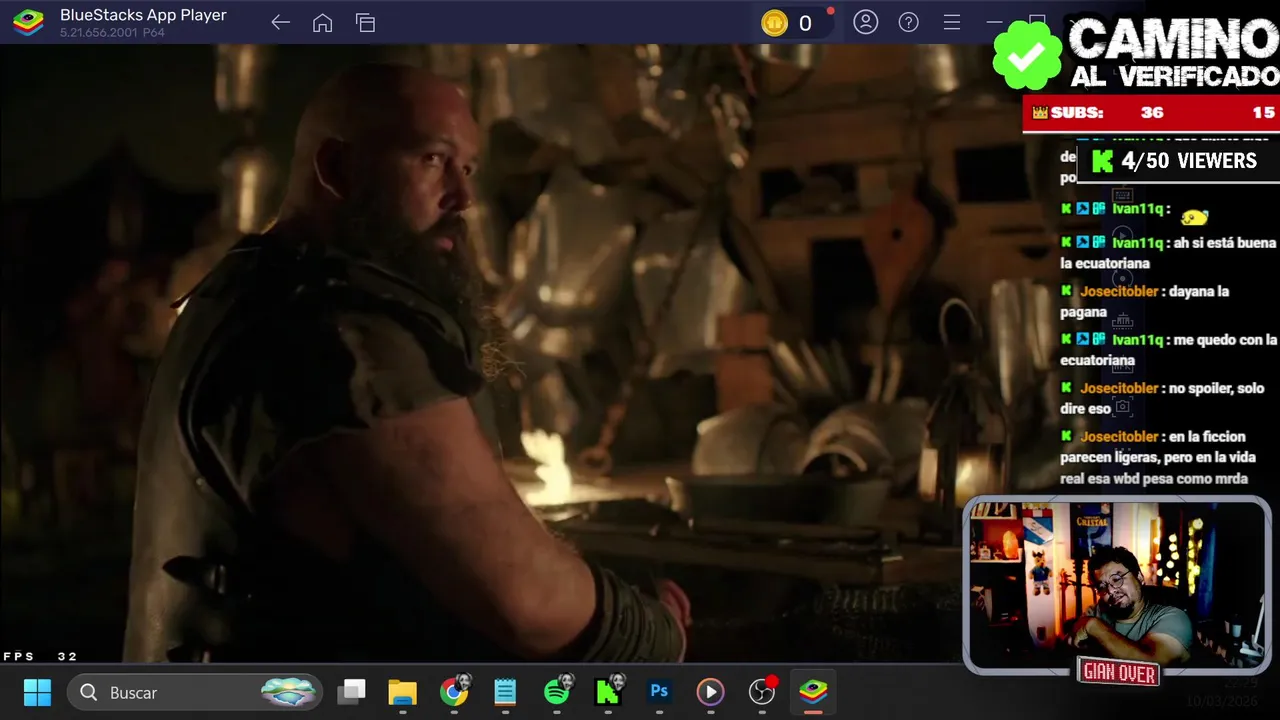Go back using BlueStacks back arrow

pos(280,23)
